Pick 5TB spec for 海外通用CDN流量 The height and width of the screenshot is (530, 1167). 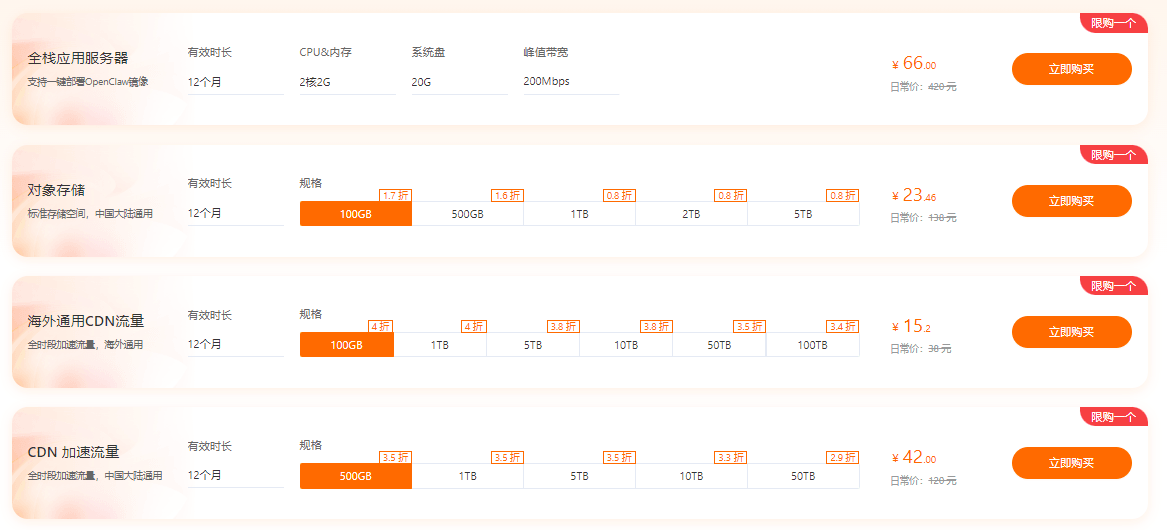(x=533, y=345)
